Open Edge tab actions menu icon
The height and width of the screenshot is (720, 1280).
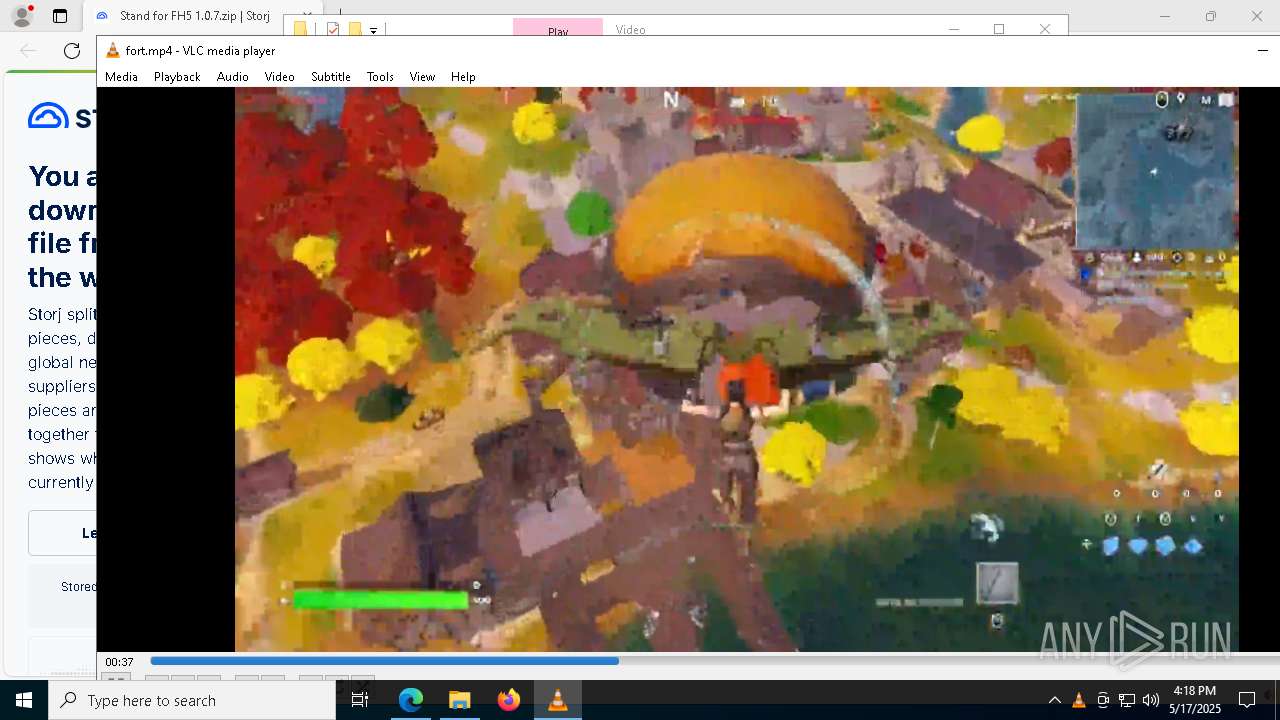click(60, 16)
